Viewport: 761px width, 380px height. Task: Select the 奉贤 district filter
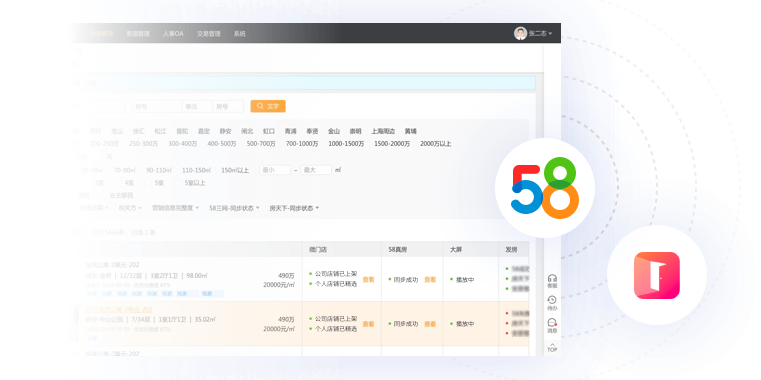(312, 131)
